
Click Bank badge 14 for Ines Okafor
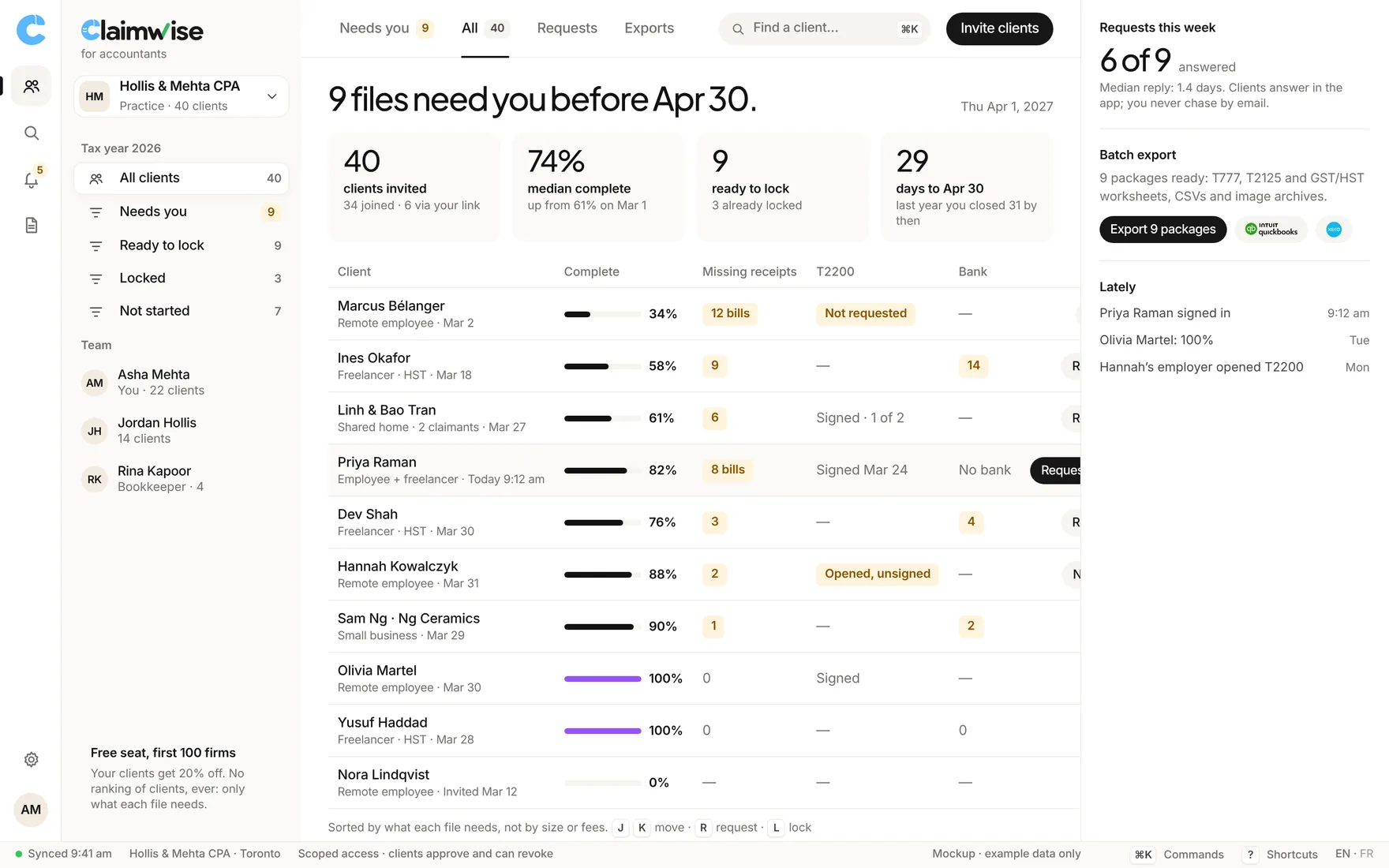pyautogui.click(x=973, y=365)
